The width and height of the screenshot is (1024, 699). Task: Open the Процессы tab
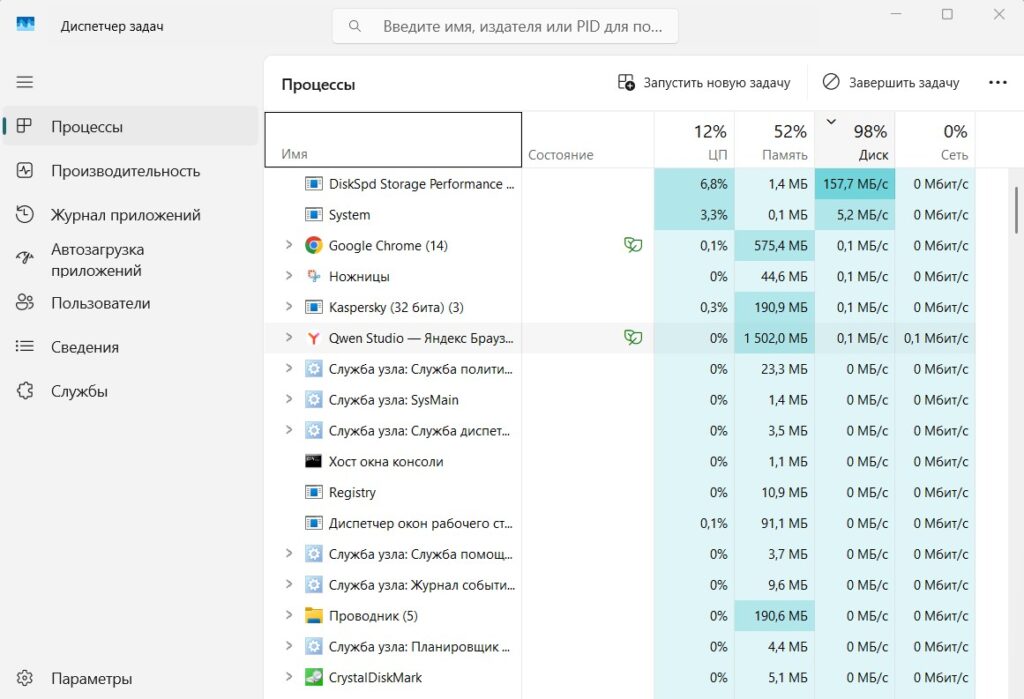coord(131,126)
